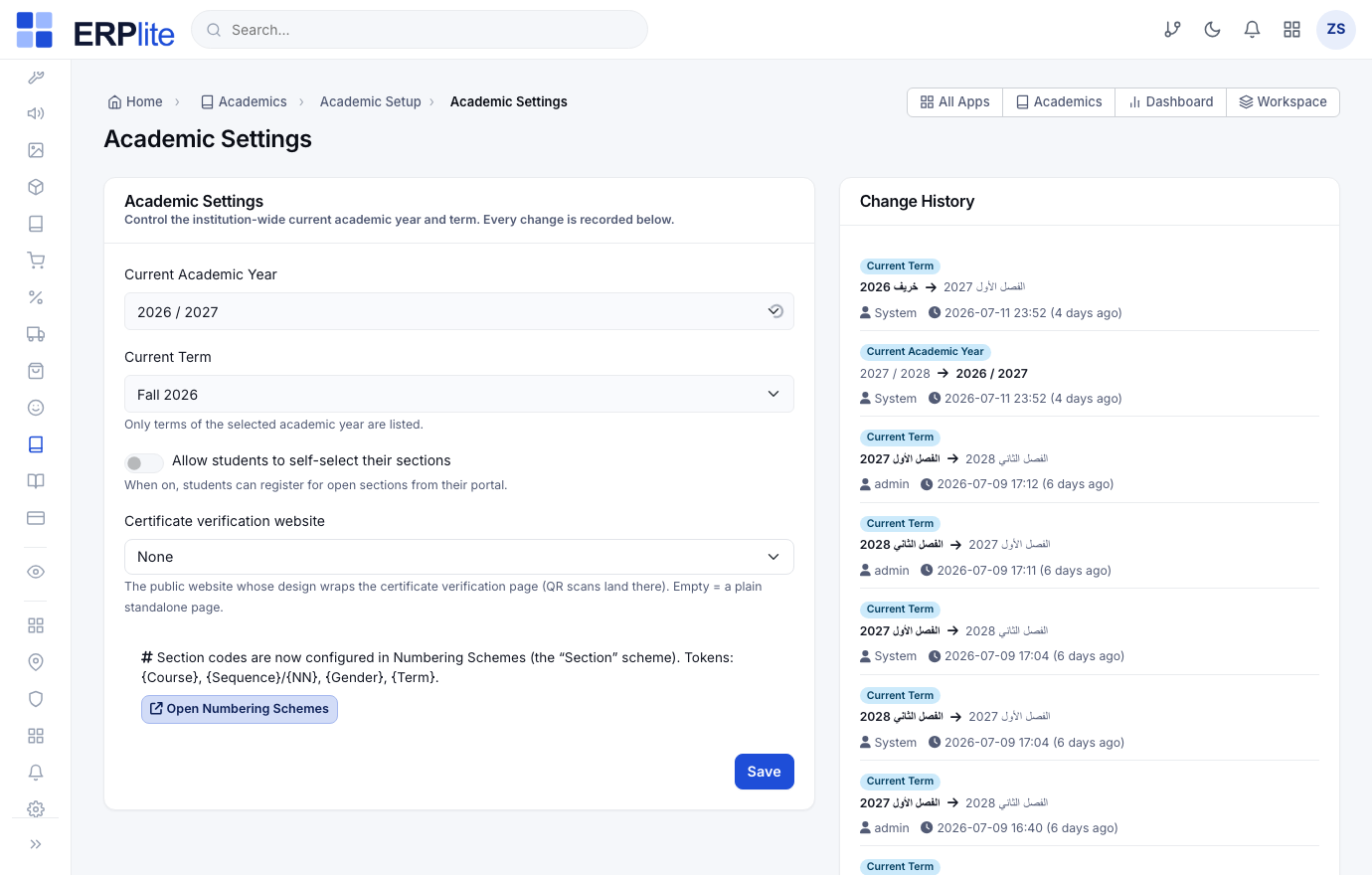Expand the sidebar with double chevron

pyautogui.click(x=36, y=844)
